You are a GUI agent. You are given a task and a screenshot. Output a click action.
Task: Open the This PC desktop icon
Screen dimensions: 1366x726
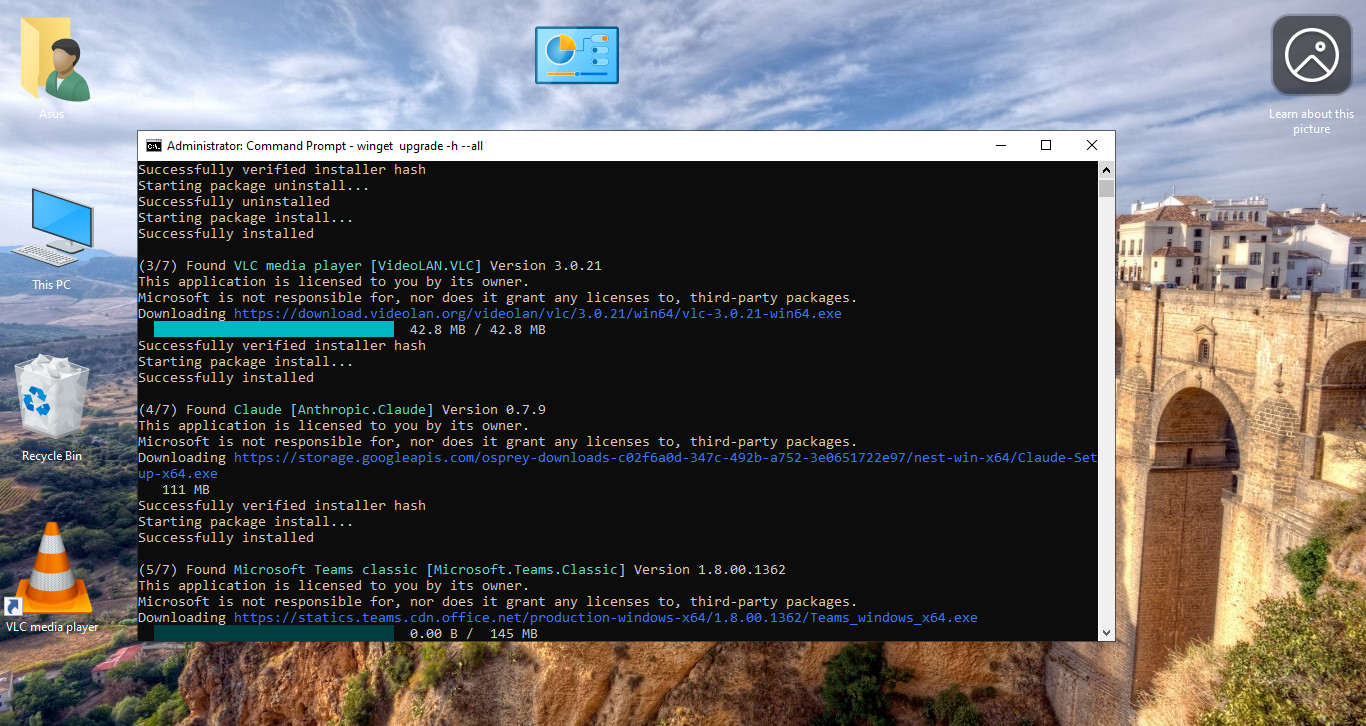[52, 227]
